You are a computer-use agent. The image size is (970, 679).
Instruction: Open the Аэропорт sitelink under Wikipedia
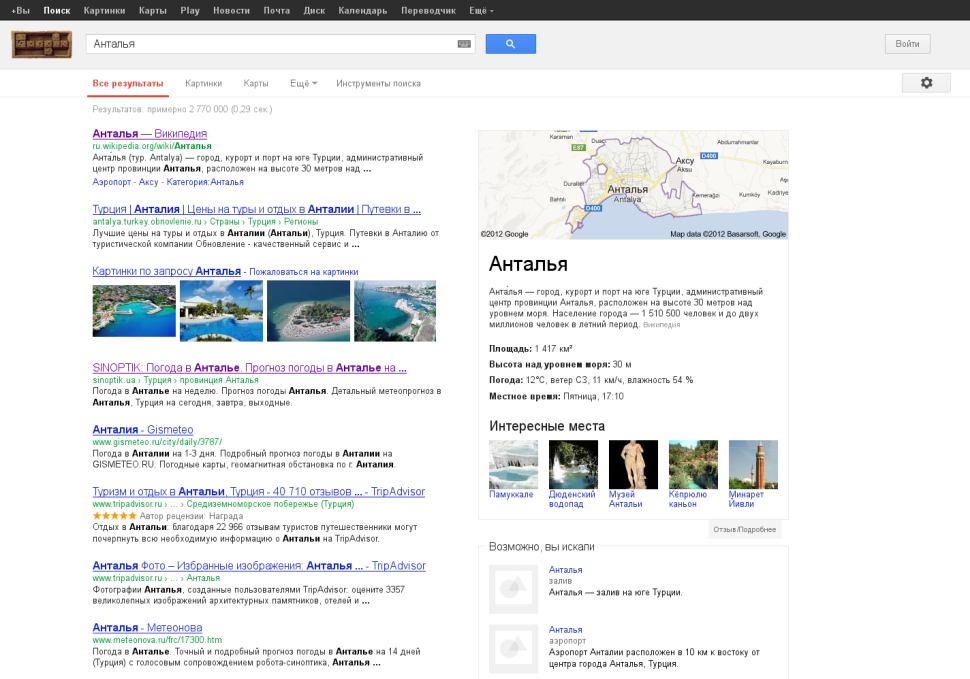pyautogui.click(x=112, y=182)
